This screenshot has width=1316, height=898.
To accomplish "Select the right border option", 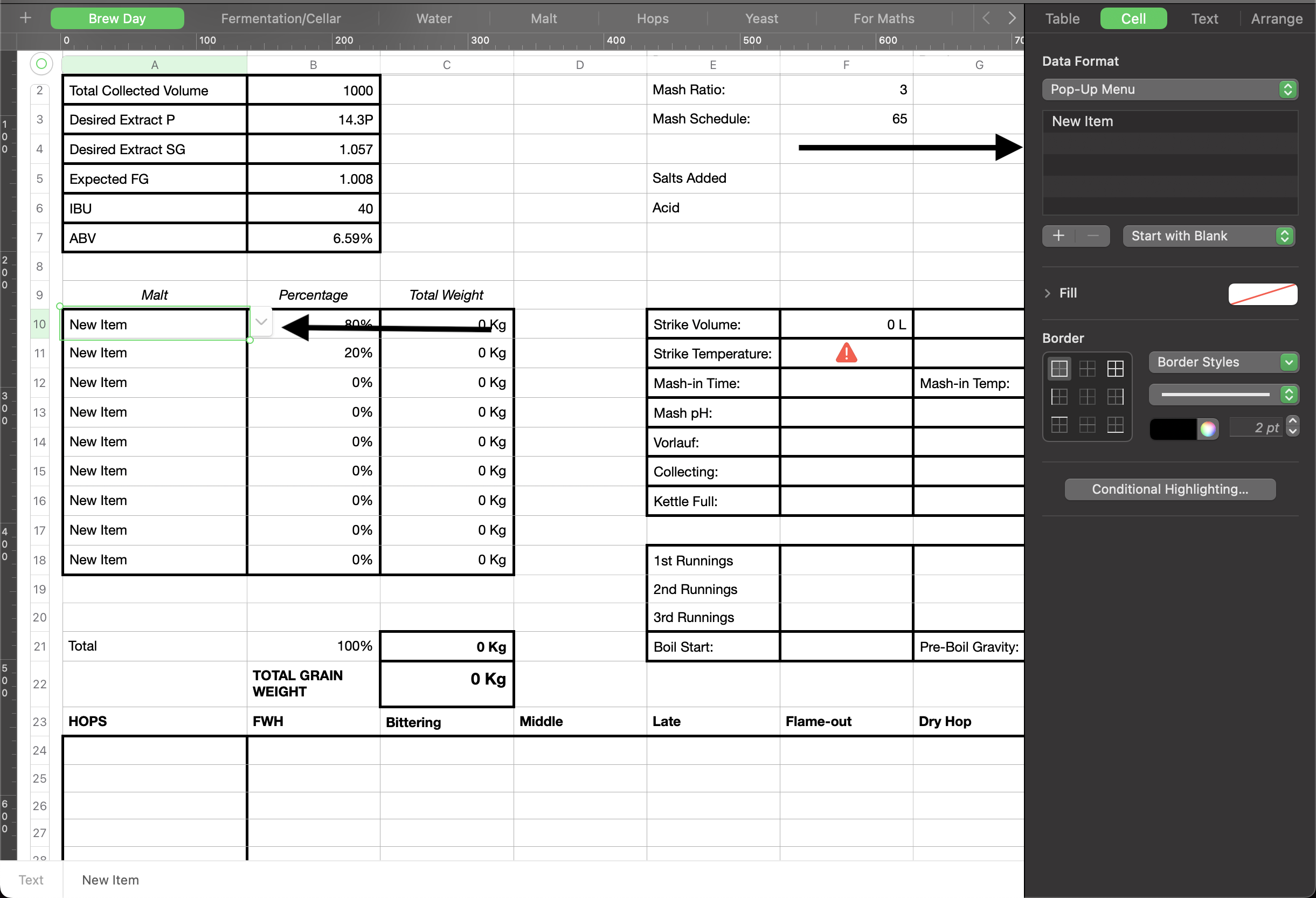I will coord(1115,397).
